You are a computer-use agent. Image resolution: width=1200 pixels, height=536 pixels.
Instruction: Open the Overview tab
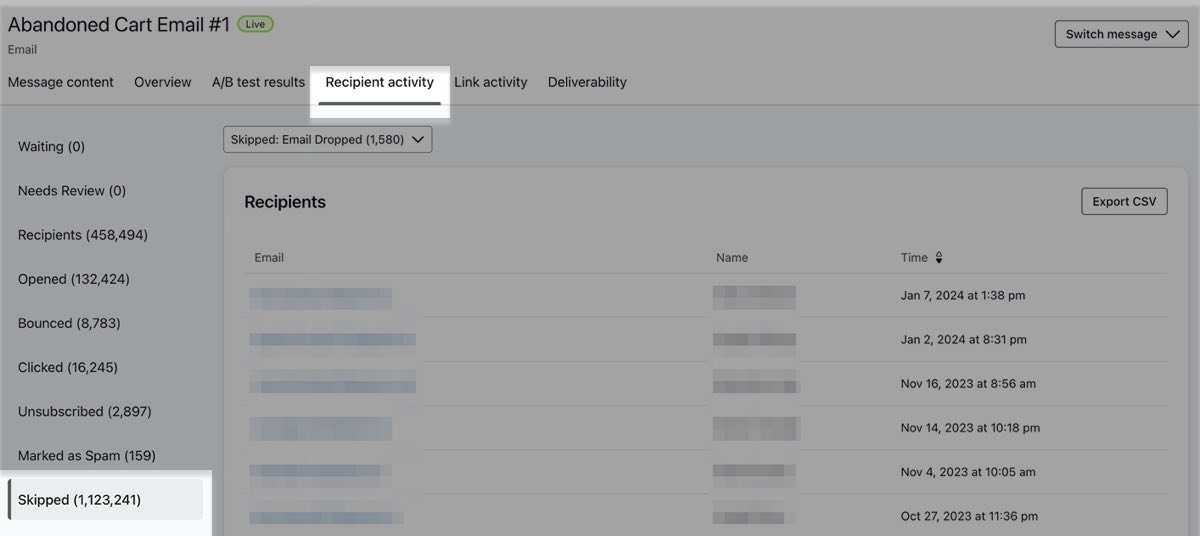click(x=162, y=82)
